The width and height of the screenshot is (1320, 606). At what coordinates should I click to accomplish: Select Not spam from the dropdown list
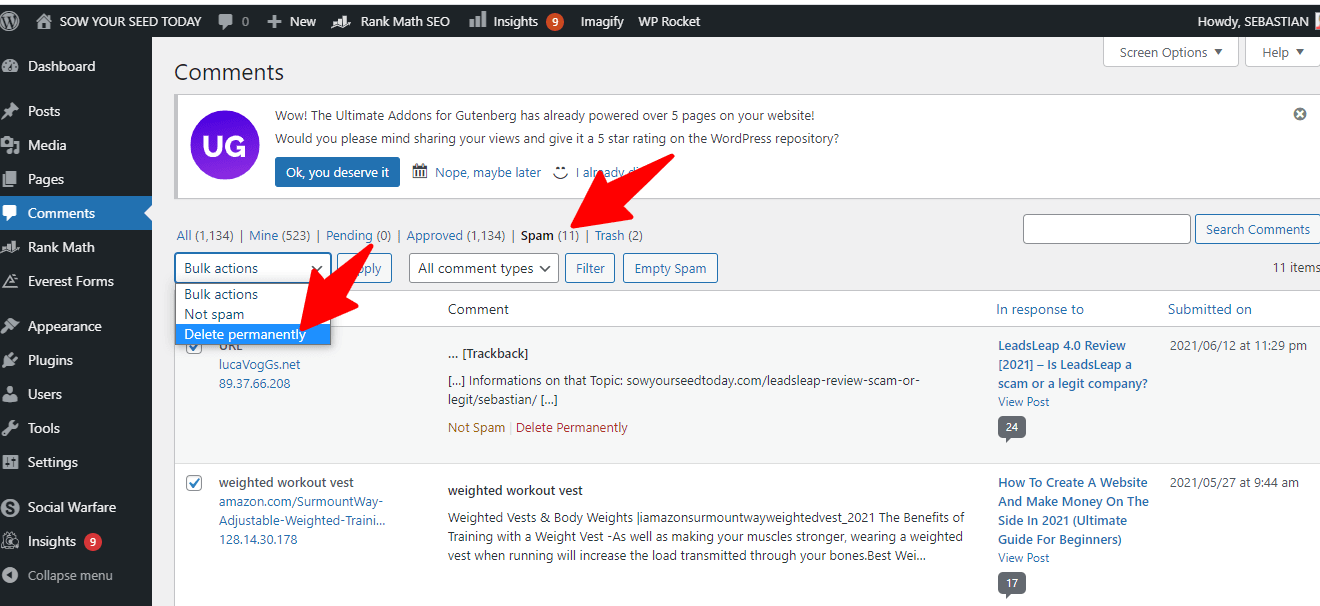(x=253, y=314)
